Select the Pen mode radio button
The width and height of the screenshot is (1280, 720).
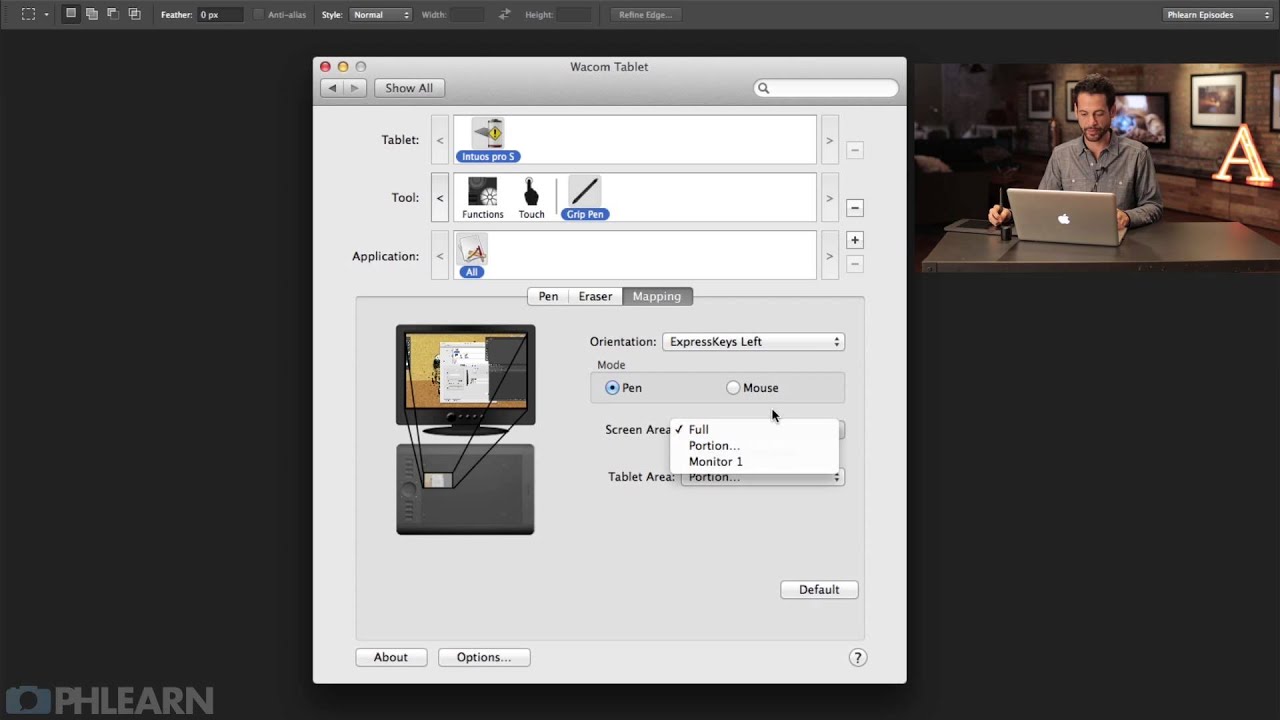point(612,388)
